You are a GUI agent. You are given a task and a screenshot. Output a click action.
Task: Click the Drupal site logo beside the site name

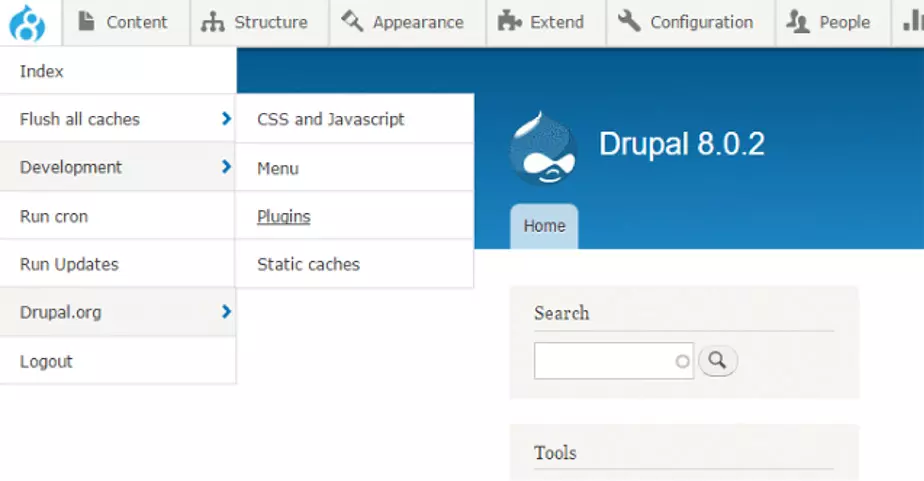point(543,147)
